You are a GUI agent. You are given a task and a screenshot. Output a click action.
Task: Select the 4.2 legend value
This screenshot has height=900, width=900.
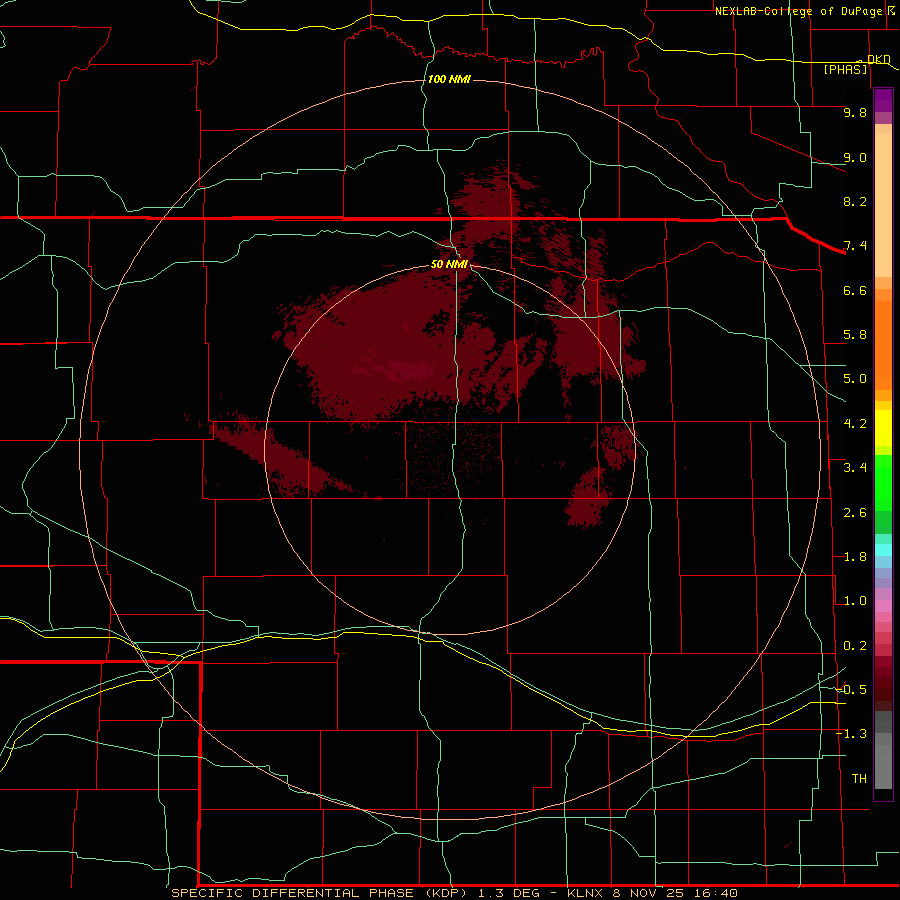855,424
